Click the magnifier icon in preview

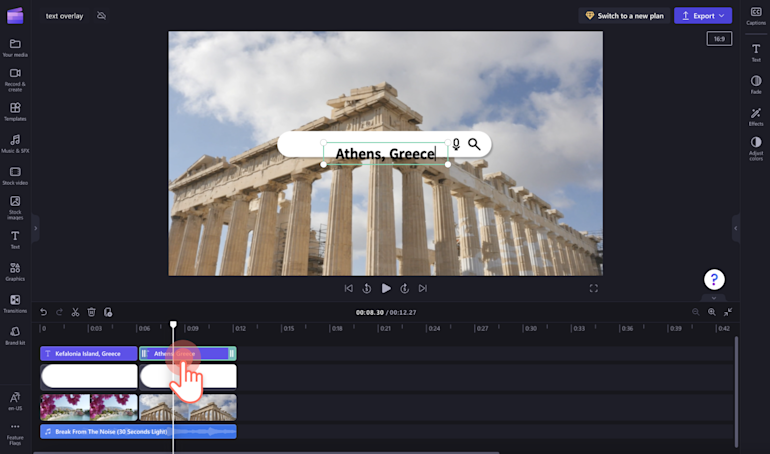[474, 144]
